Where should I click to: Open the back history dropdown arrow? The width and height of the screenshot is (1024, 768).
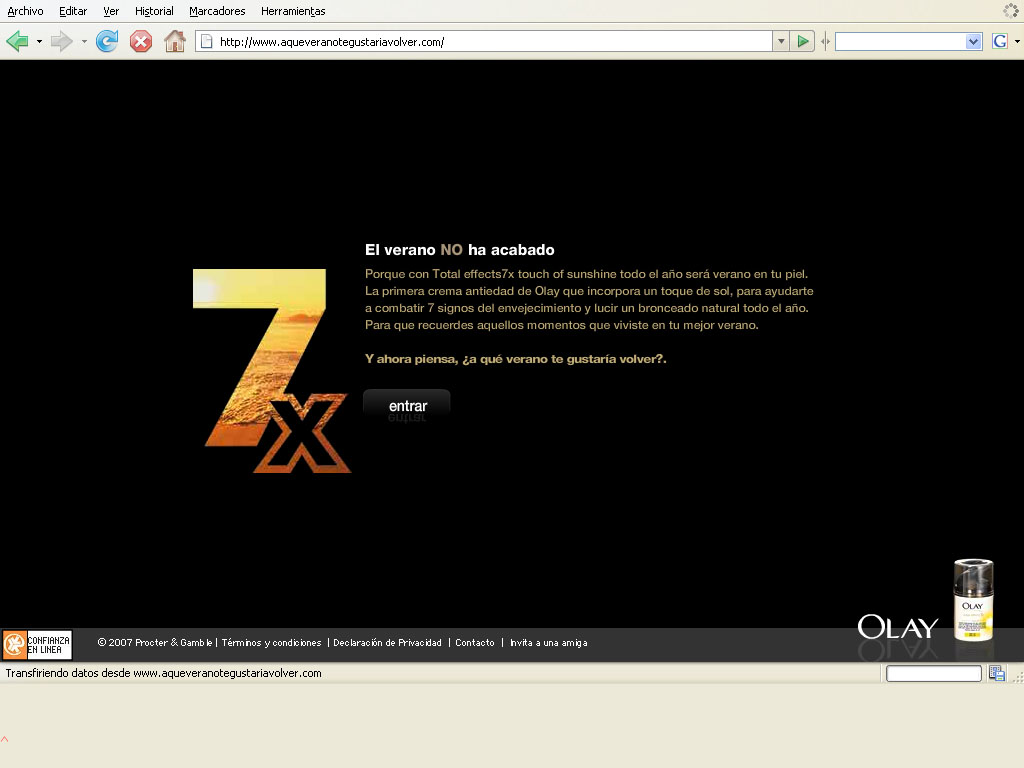pyautogui.click(x=39, y=42)
